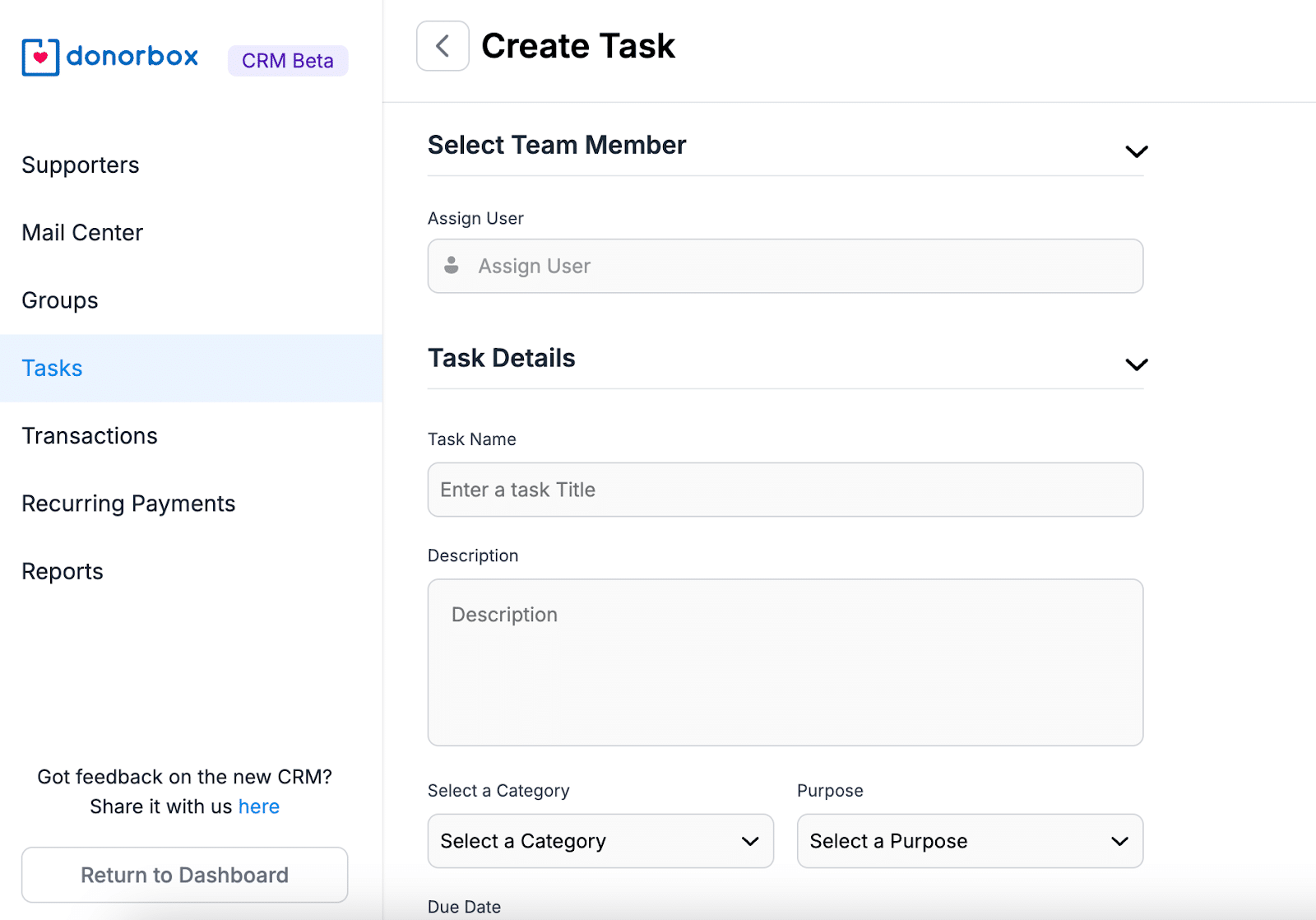
Task: Click the CRM Beta badge
Action: (288, 61)
